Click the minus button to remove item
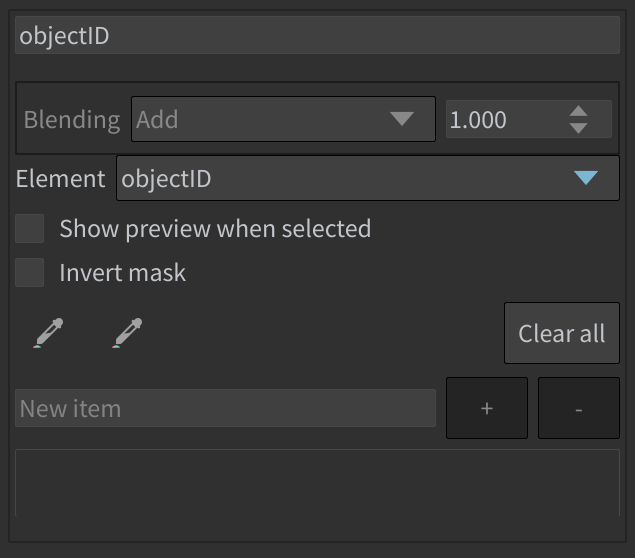The image size is (635, 558). click(579, 408)
